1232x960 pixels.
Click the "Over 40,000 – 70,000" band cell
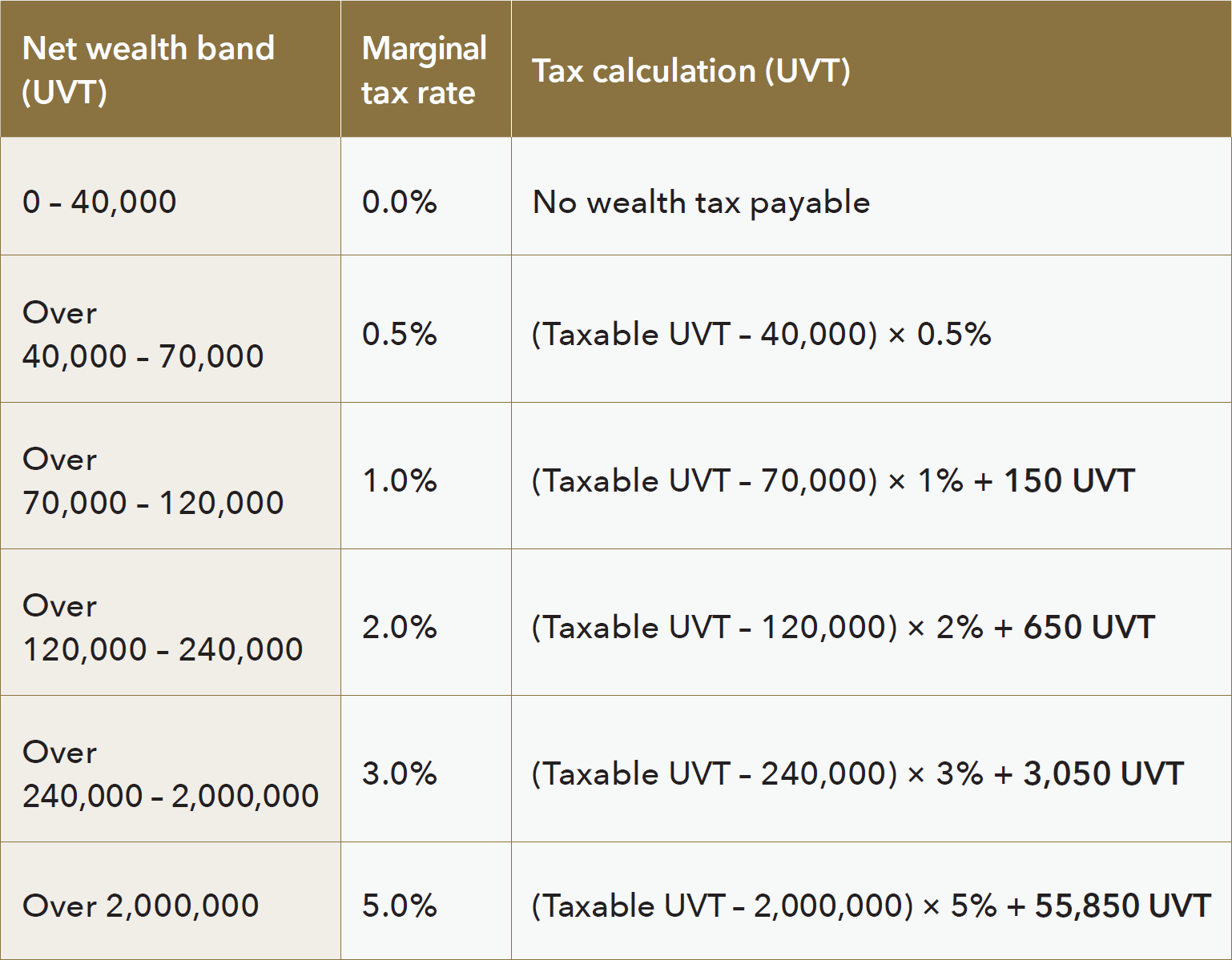pyautogui.click(x=143, y=335)
